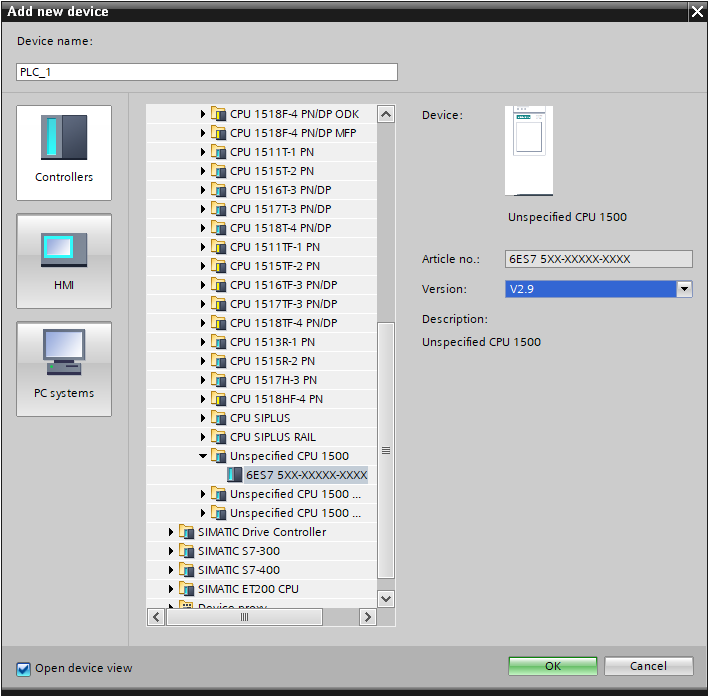Click the CPU 1517H-3 PN folder icon
The width and height of the screenshot is (709, 697).
tap(218, 379)
